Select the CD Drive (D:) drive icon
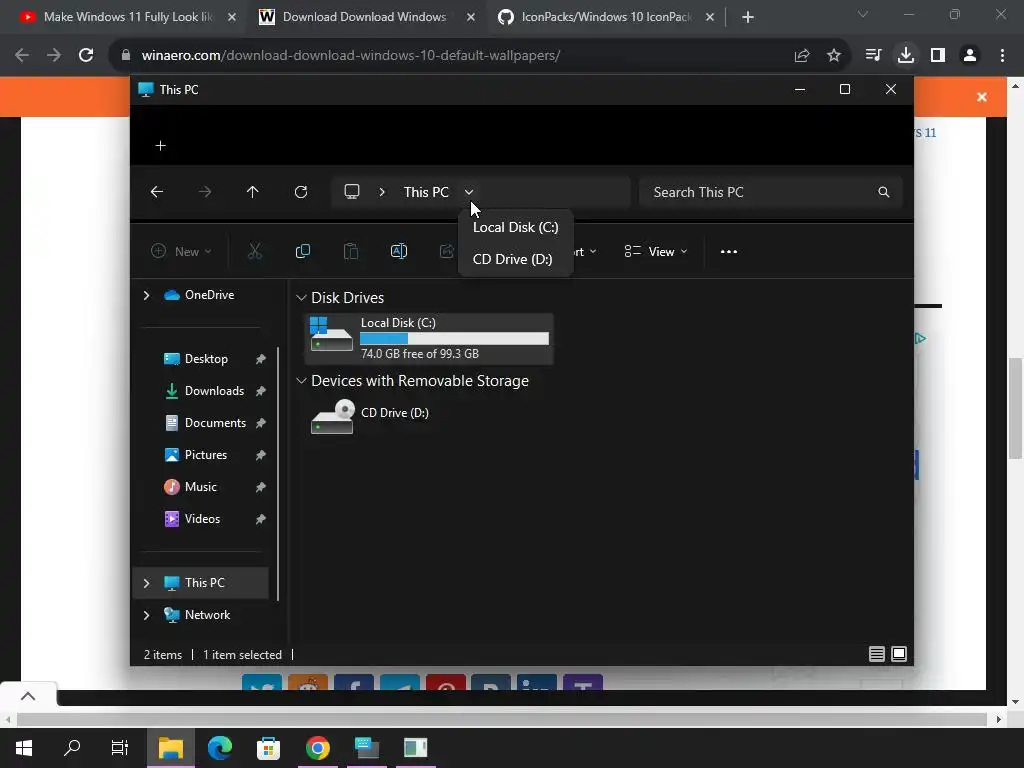Viewport: 1024px width, 768px height. point(332,417)
